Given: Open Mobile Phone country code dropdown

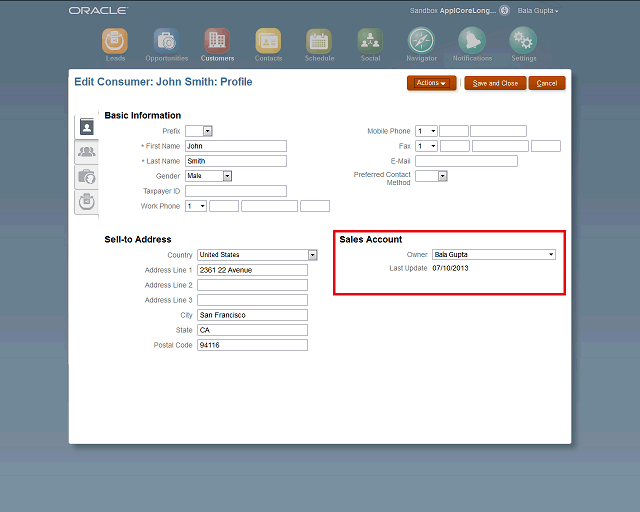Looking at the screenshot, I should (x=426, y=131).
